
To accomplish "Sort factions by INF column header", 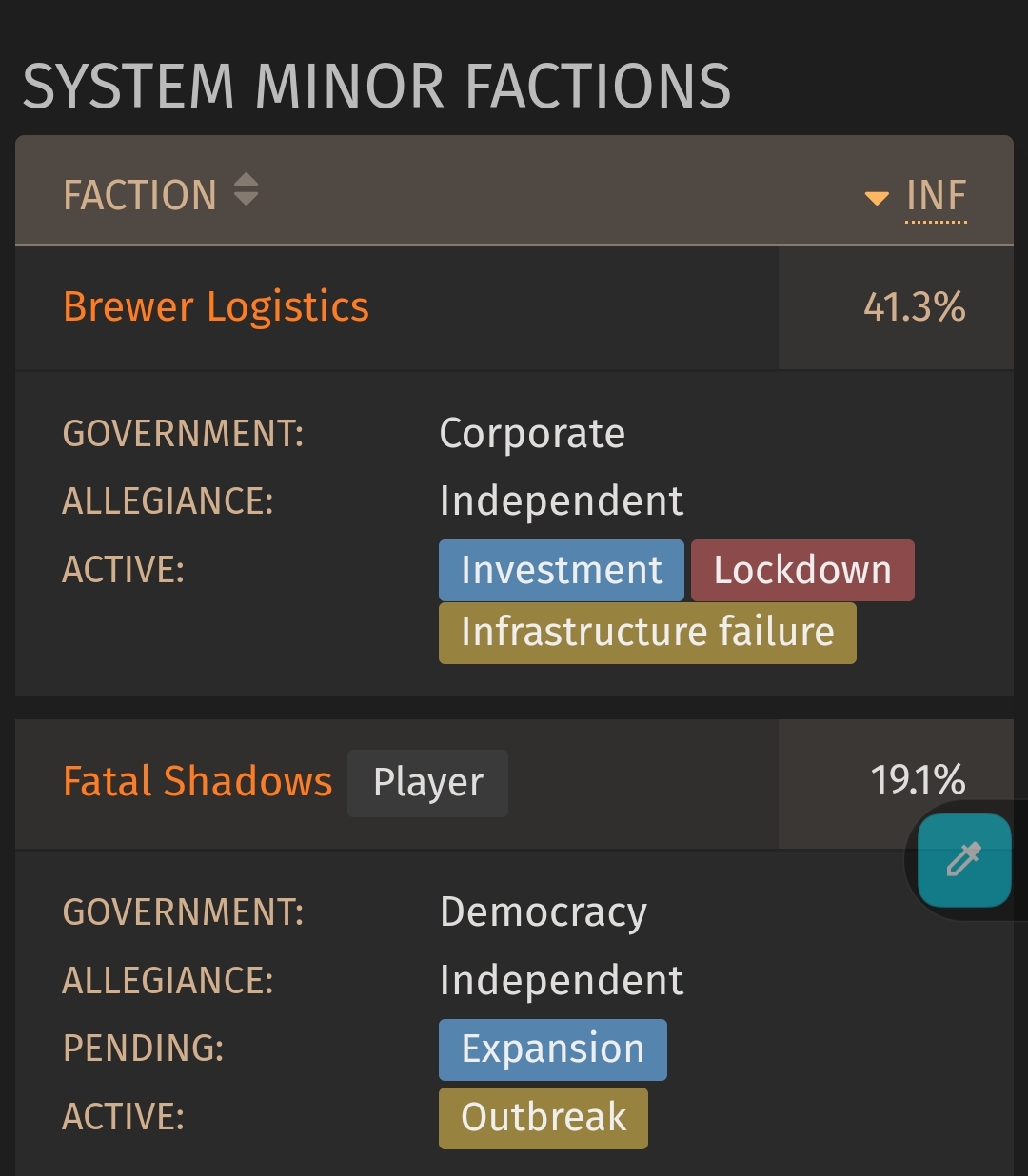I will 936,196.
